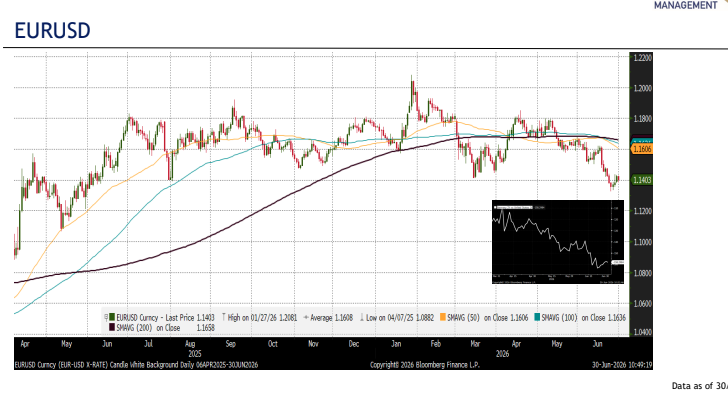Image resolution: width=728 pixels, height=401 pixels.
Task: Click the High marker icon in the legend
Action: pyautogui.click(x=224, y=317)
